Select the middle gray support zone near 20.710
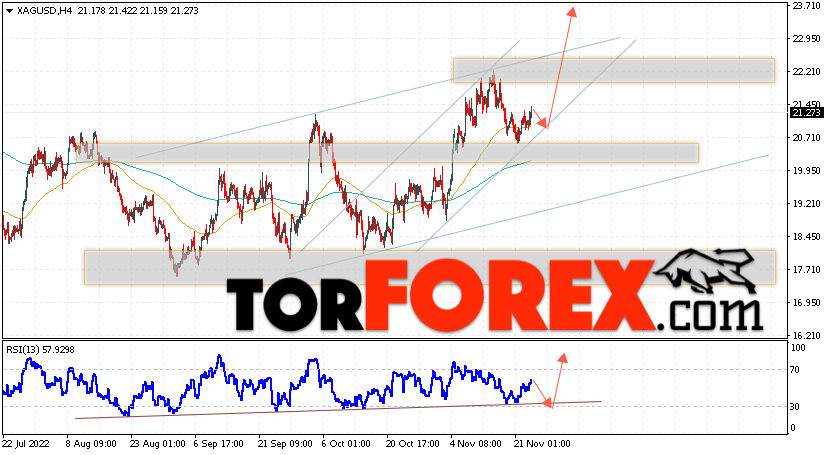The width and height of the screenshot is (828, 455). click(x=387, y=153)
